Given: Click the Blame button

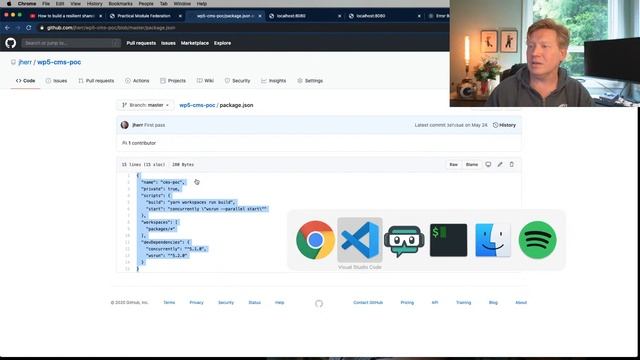Looking at the screenshot, I should point(472,164).
